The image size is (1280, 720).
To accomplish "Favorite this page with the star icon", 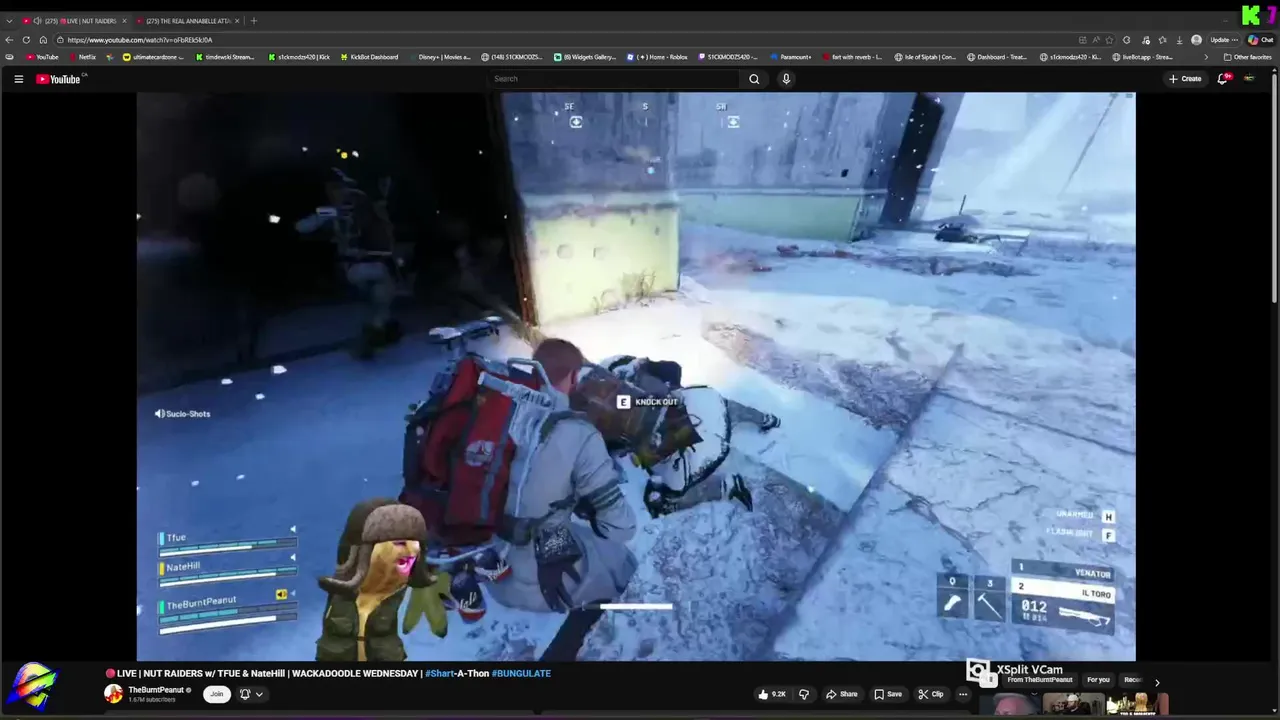I will pos(1111,40).
